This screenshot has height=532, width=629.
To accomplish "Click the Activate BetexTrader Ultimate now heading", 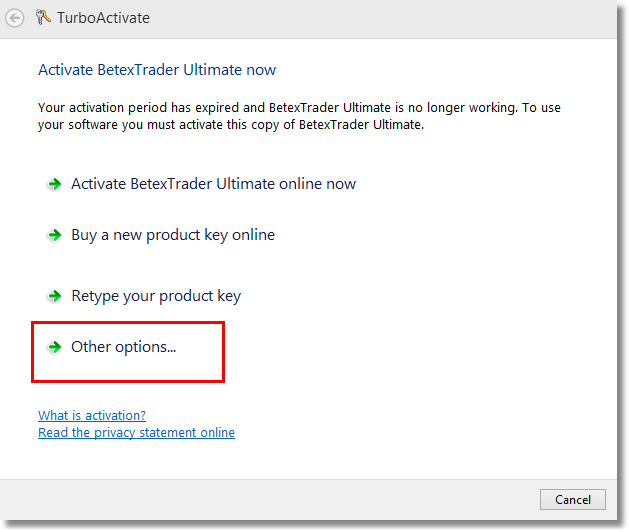I will click(157, 70).
